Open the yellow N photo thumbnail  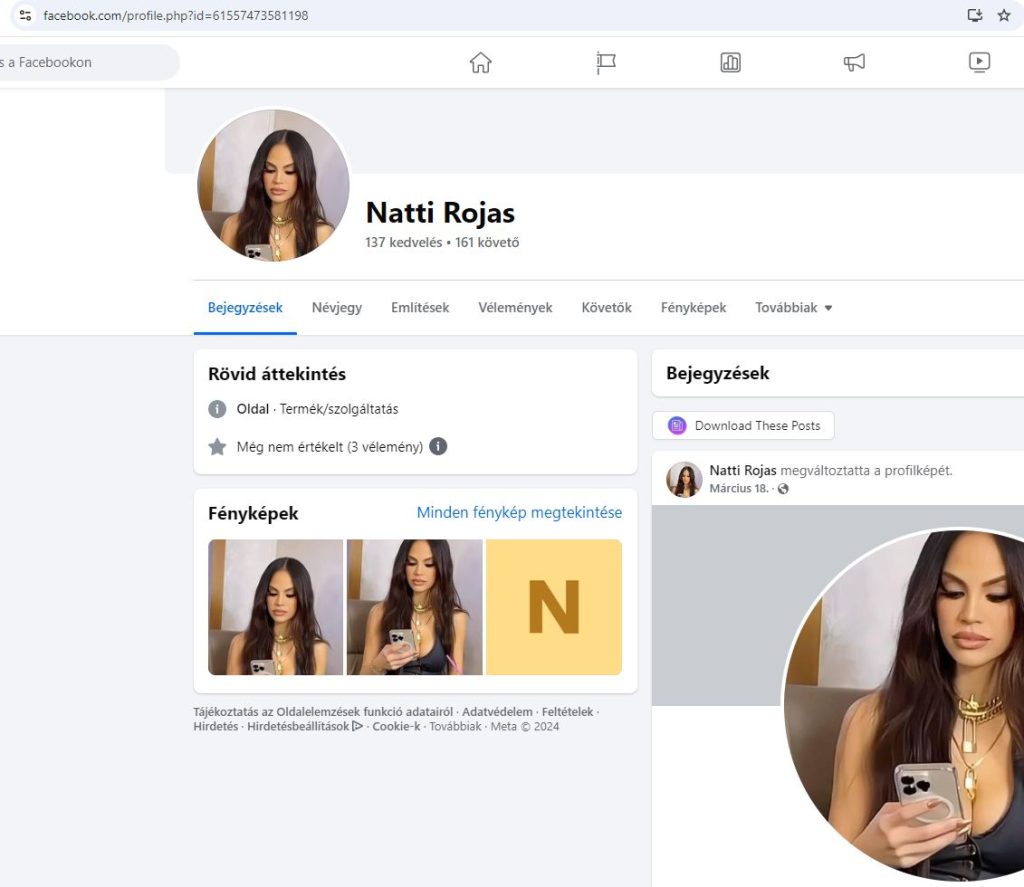[x=554, y=607]
